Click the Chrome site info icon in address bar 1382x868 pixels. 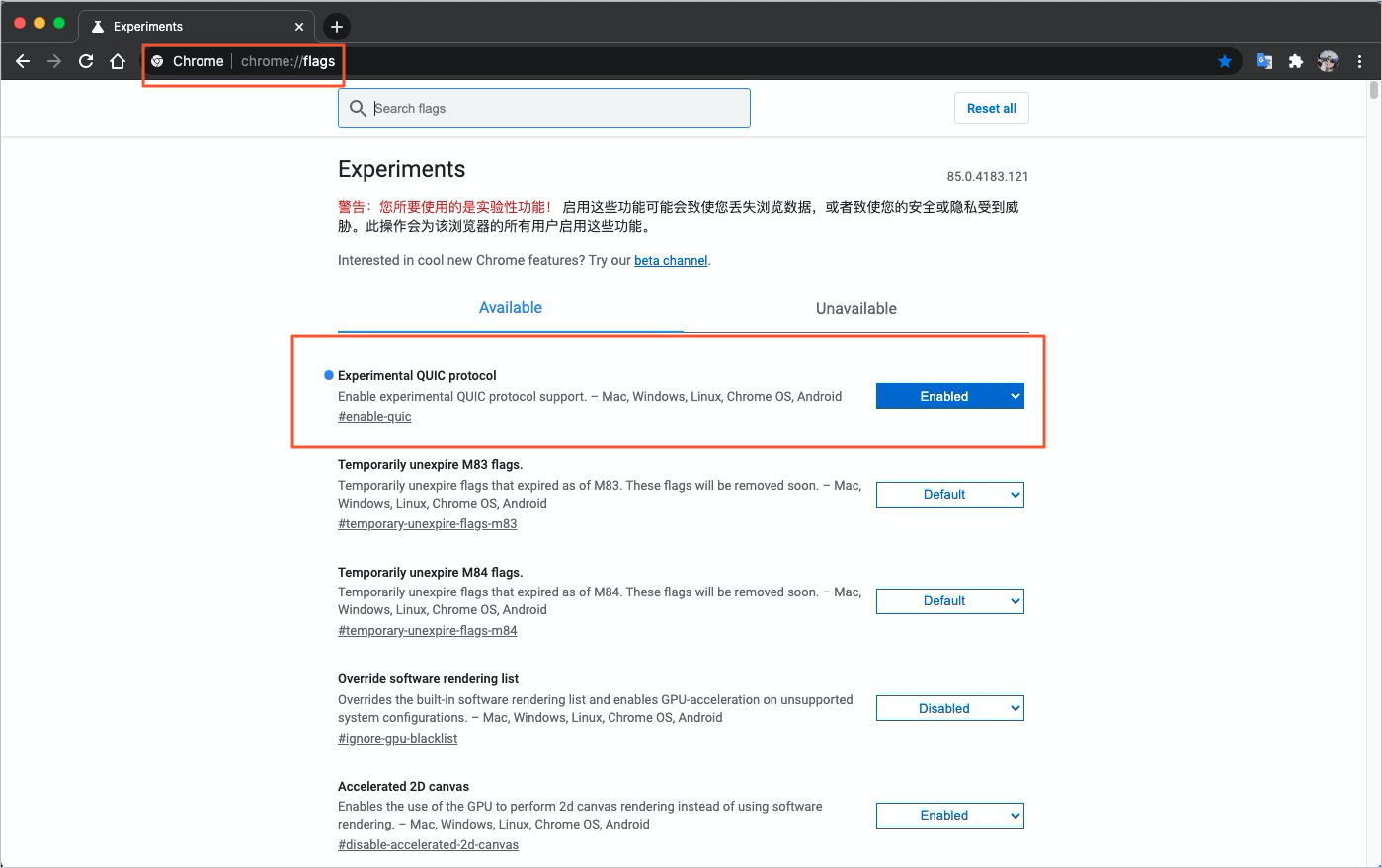tap(157, 61)
